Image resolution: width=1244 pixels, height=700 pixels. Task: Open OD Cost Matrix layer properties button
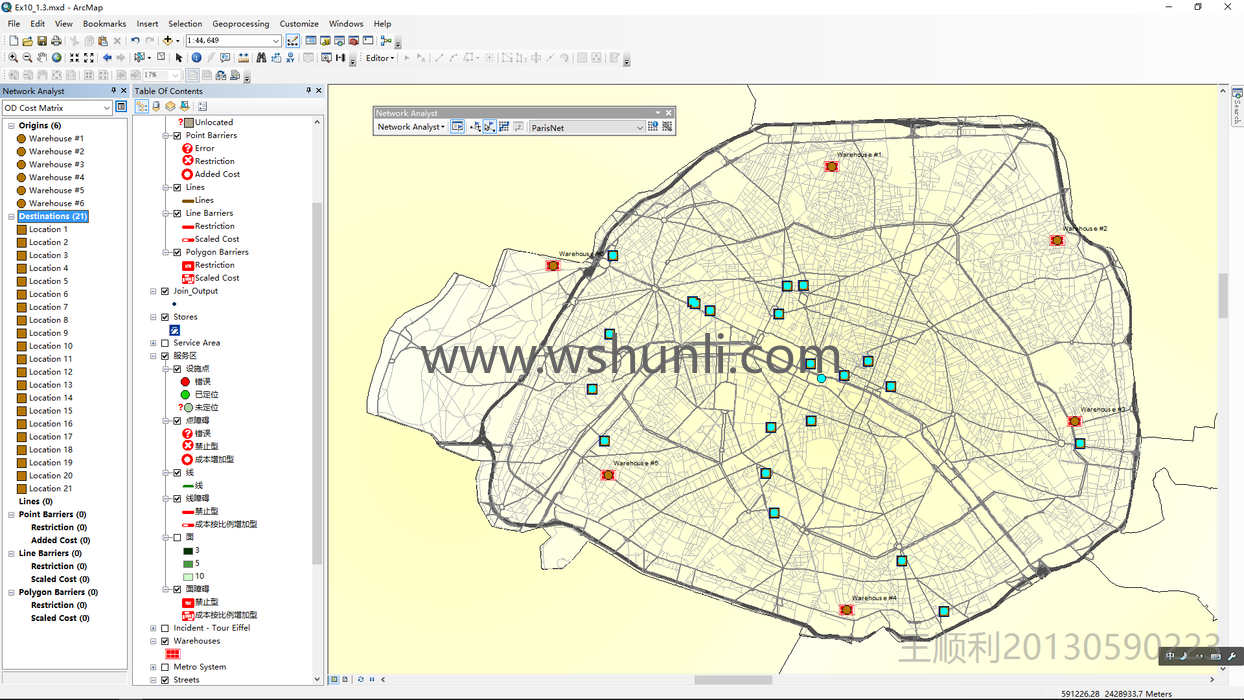point(121,107)
